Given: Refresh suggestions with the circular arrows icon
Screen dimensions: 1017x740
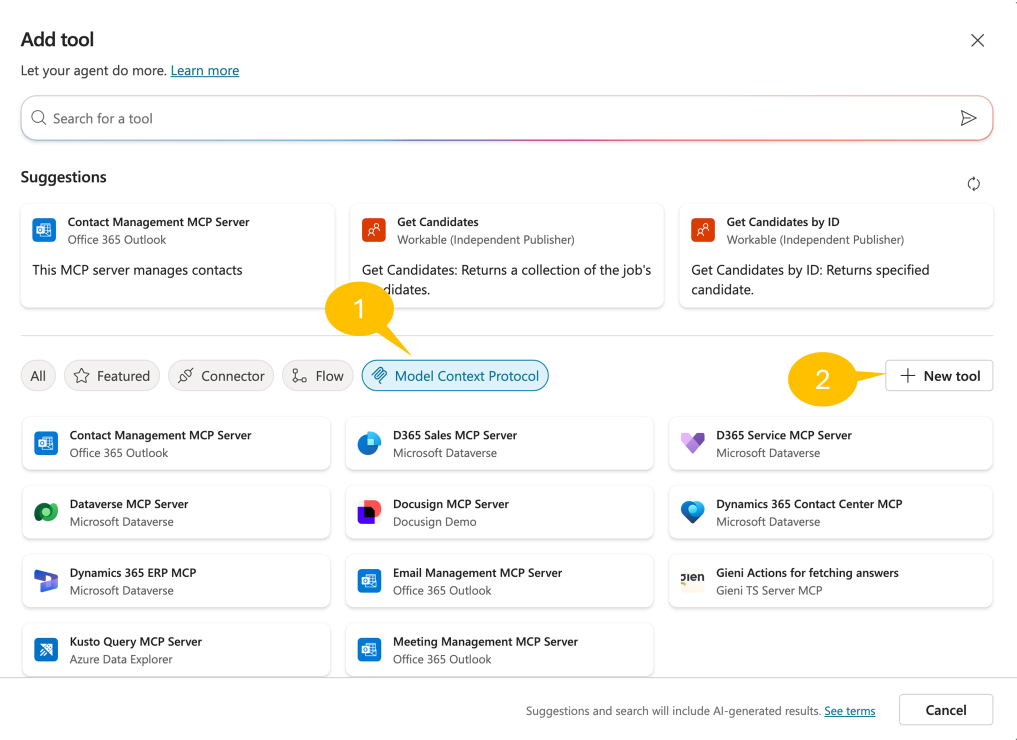Looking at the screenshot, I should click(x=974, y=184).
